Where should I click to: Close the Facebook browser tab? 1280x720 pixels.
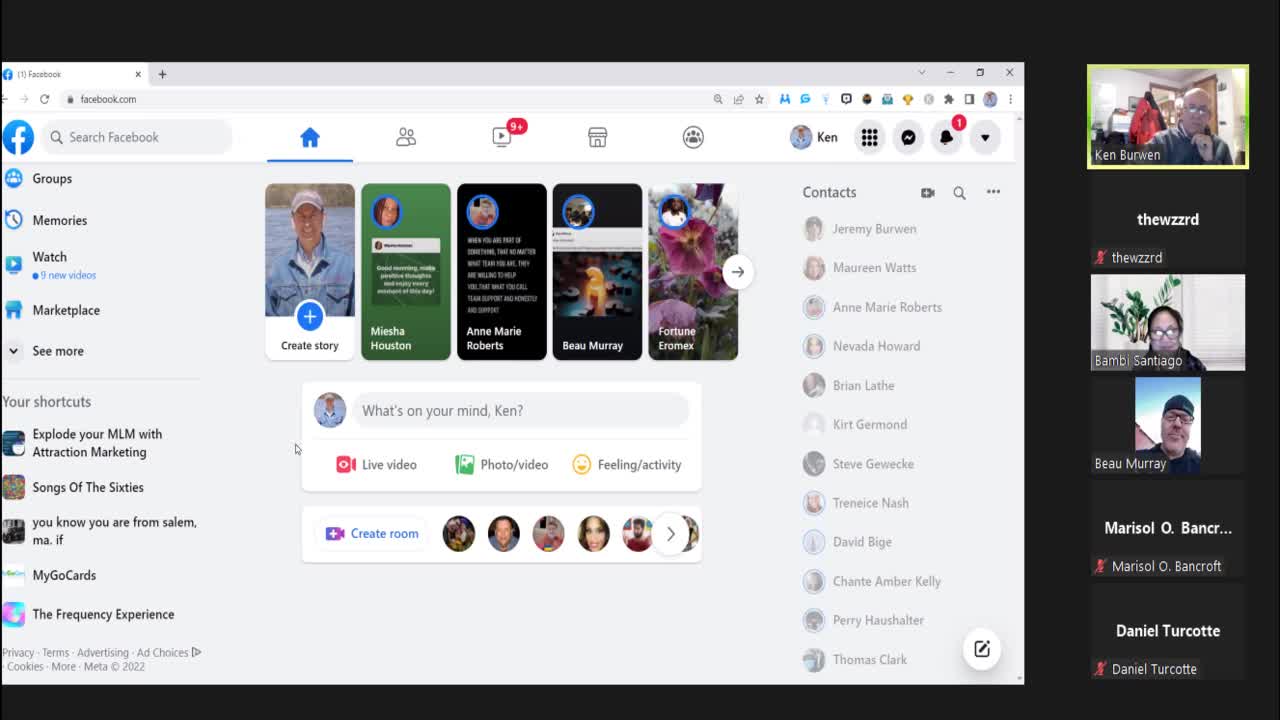(138, 74)
